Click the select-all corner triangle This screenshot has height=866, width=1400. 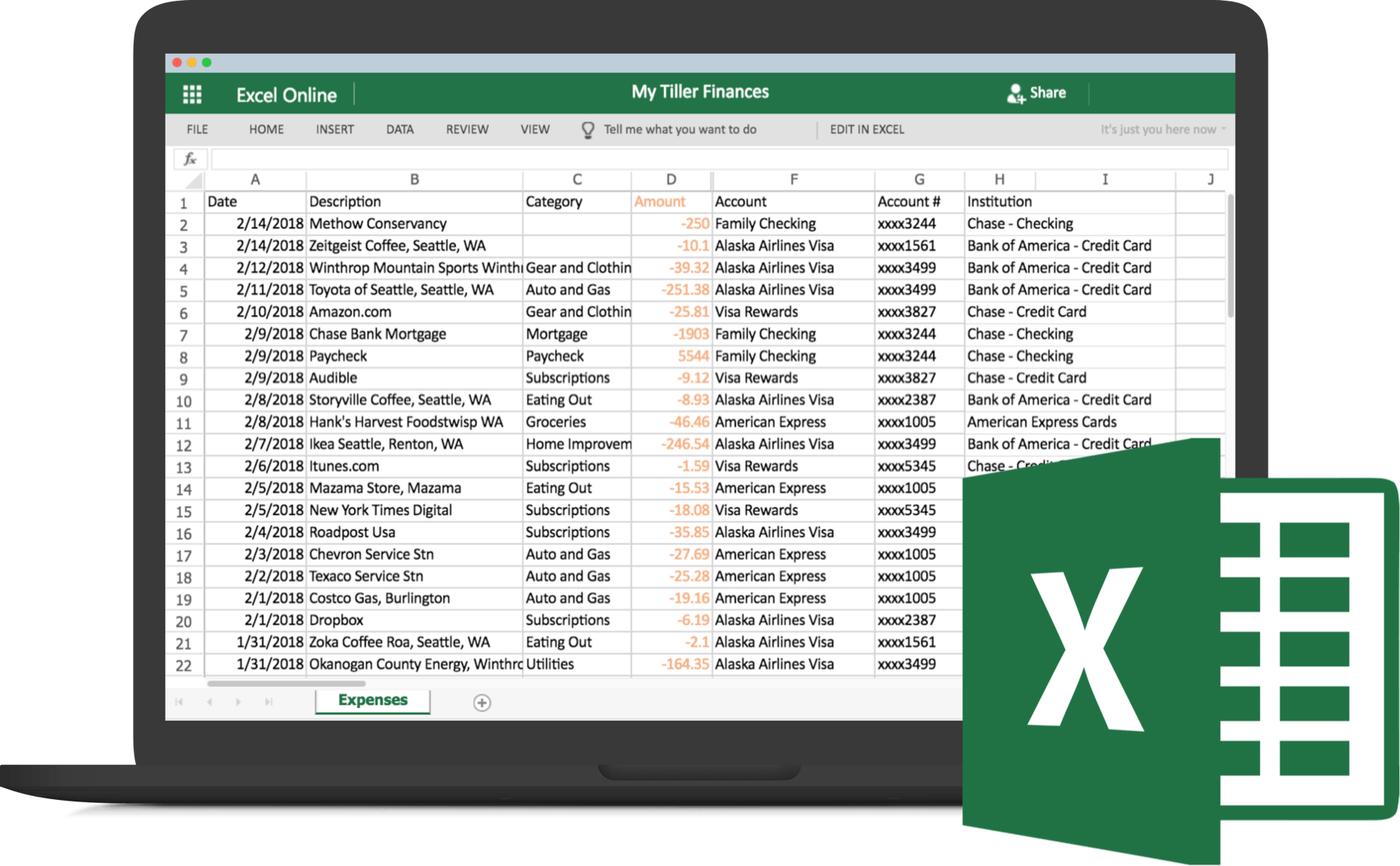point(193,180)
